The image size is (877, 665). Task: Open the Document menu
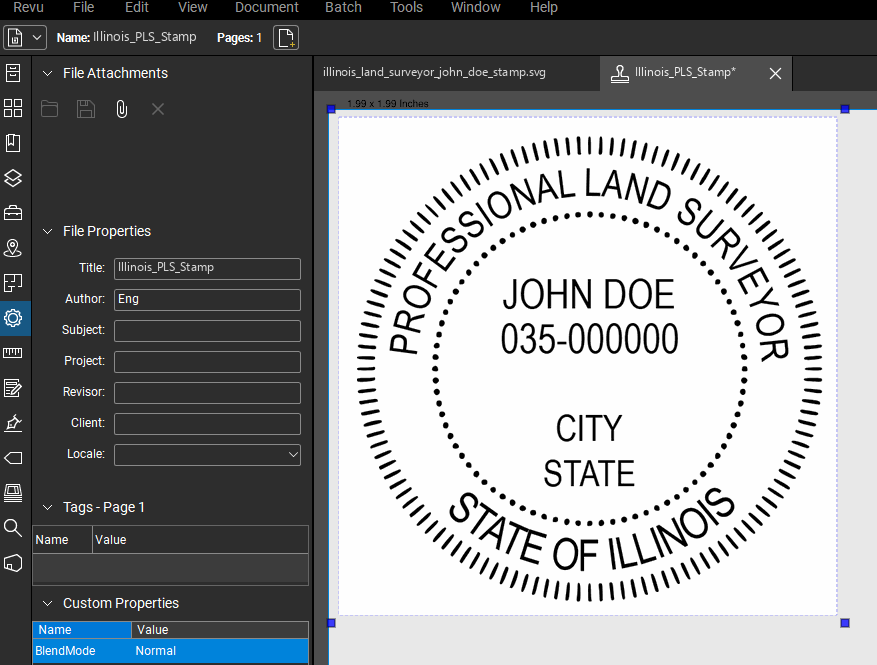click(267, 7)
